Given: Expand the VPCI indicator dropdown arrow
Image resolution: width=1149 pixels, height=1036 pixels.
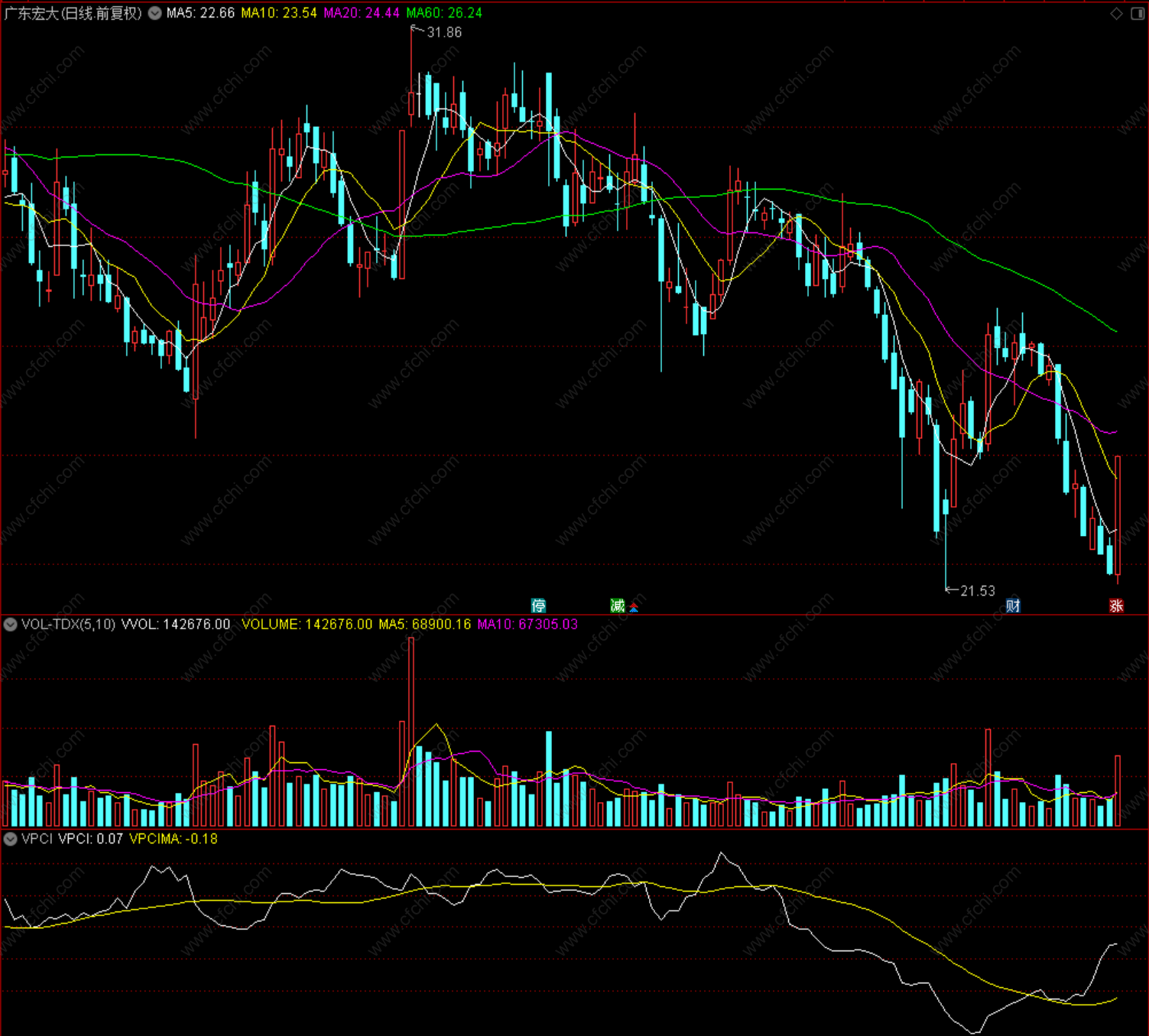Looking at the screenshot, I should point(10,839).
